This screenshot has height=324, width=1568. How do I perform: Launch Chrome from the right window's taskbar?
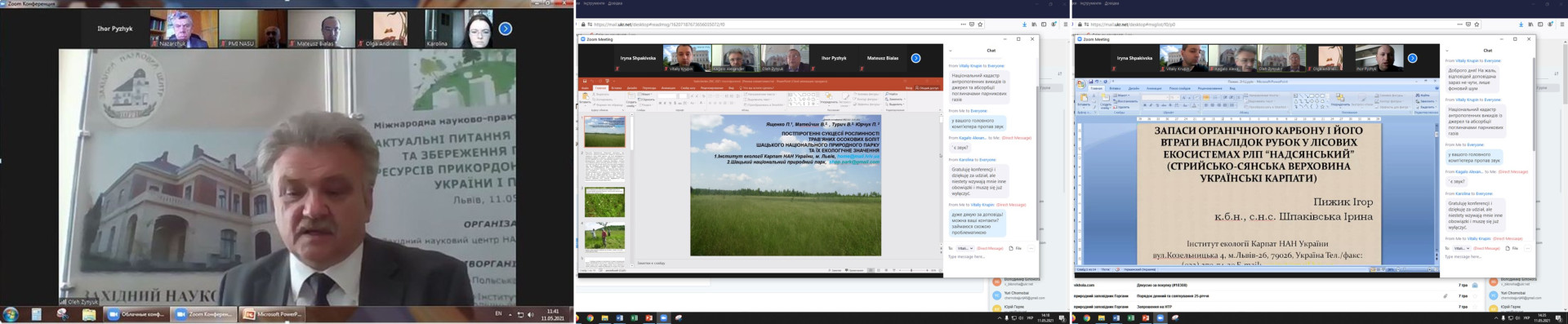pyautogui.click(x=1086, y=318)
